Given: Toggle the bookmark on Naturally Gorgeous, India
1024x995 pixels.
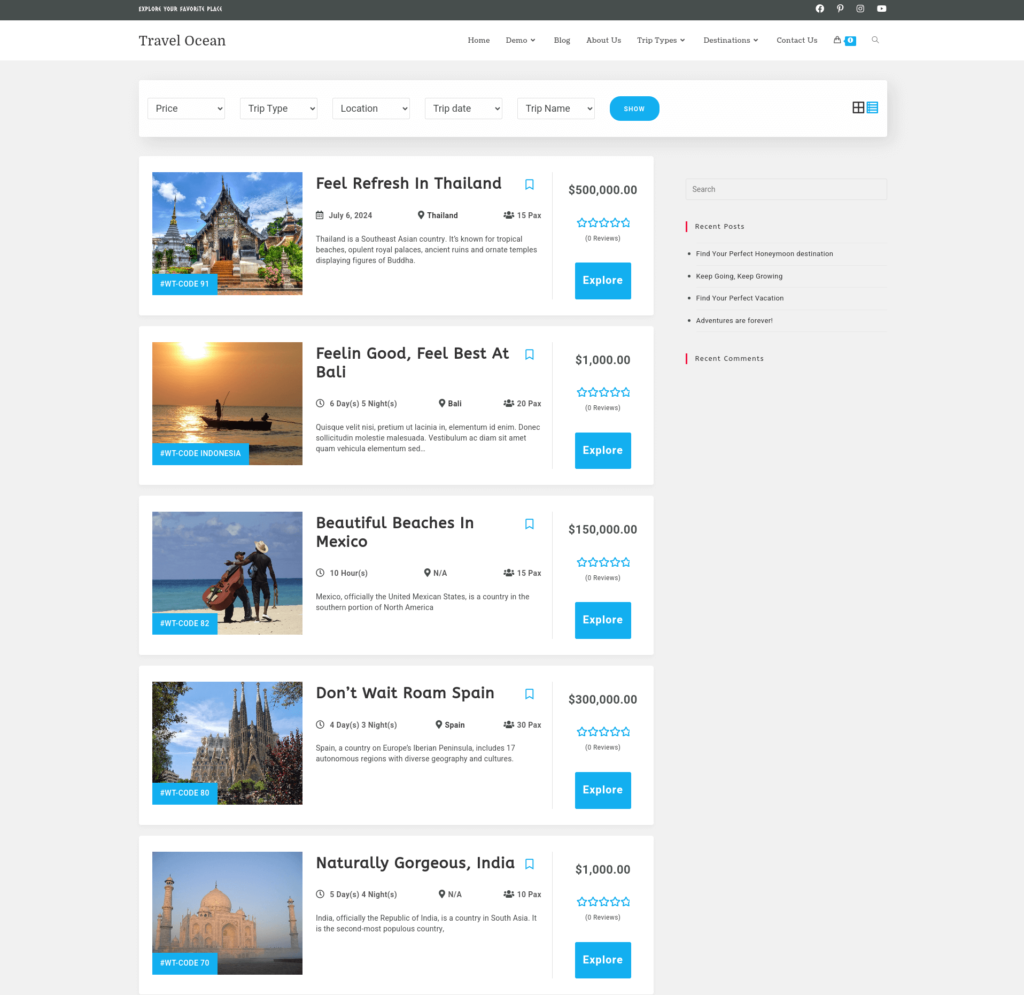Looking at the screenshot, I should pyautogui.click(x=529, y=863).
